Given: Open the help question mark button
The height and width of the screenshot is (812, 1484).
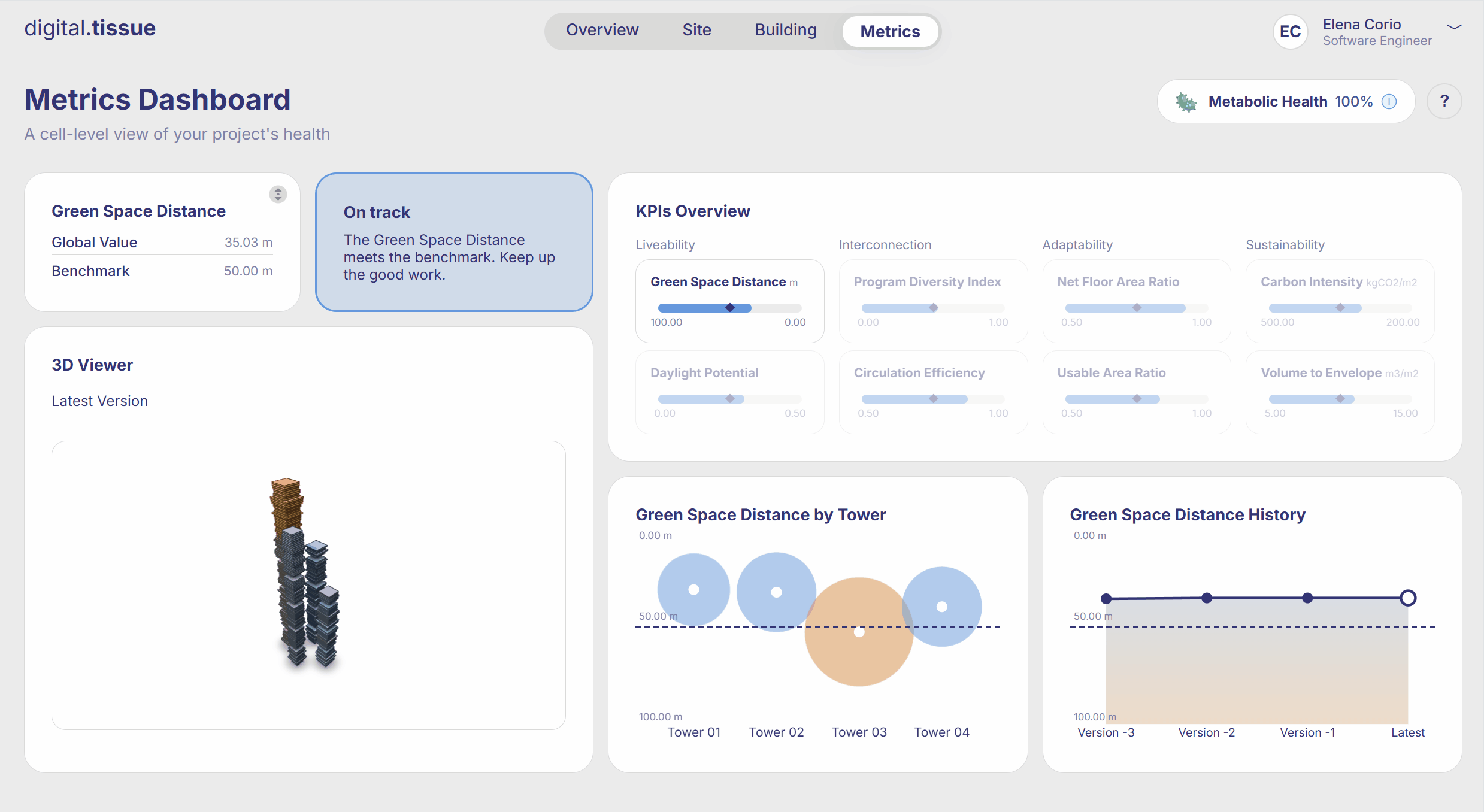Looking at the screenshot, I should coord(1444,101).
